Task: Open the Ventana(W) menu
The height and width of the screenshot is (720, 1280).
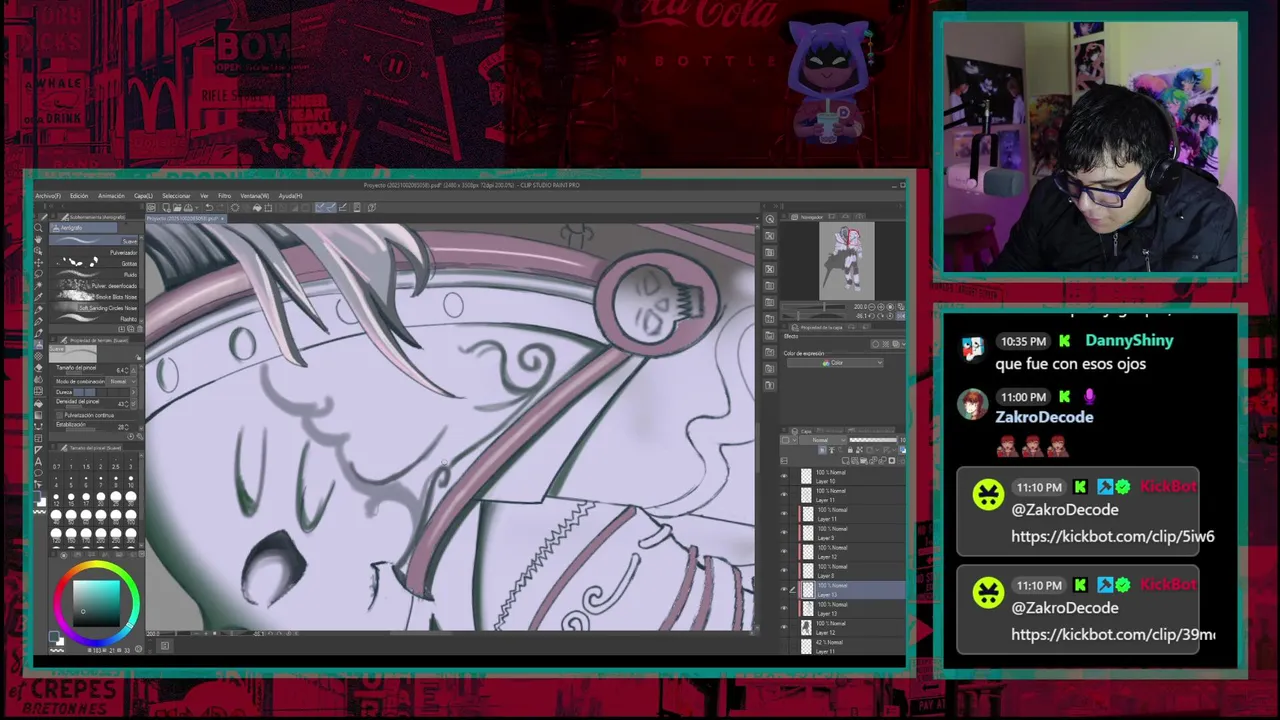Action: (255, 196)
